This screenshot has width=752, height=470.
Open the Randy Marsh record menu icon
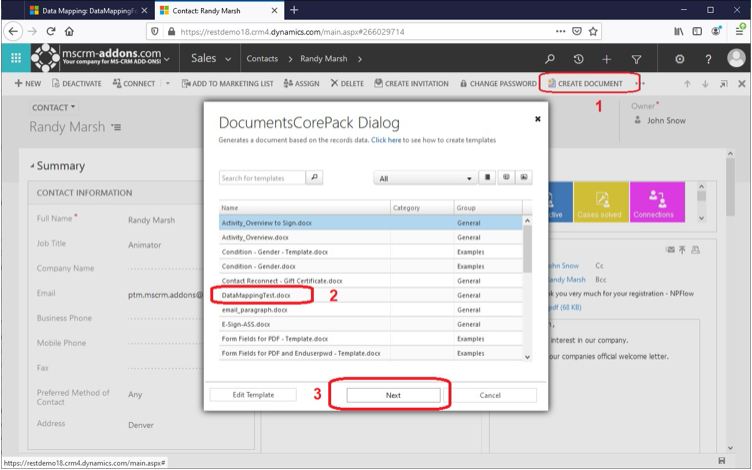pos(116,127)
